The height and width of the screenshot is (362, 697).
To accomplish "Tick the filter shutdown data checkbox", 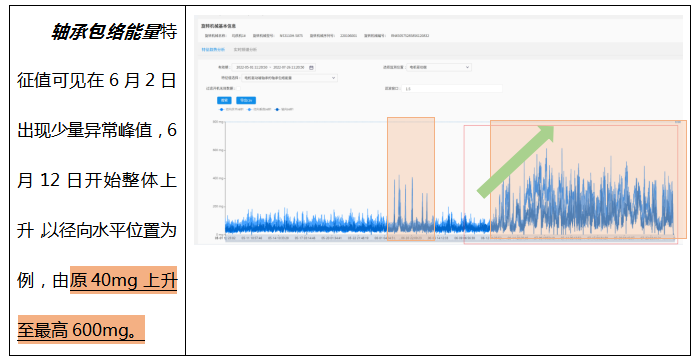I will [x=238, y=88].
